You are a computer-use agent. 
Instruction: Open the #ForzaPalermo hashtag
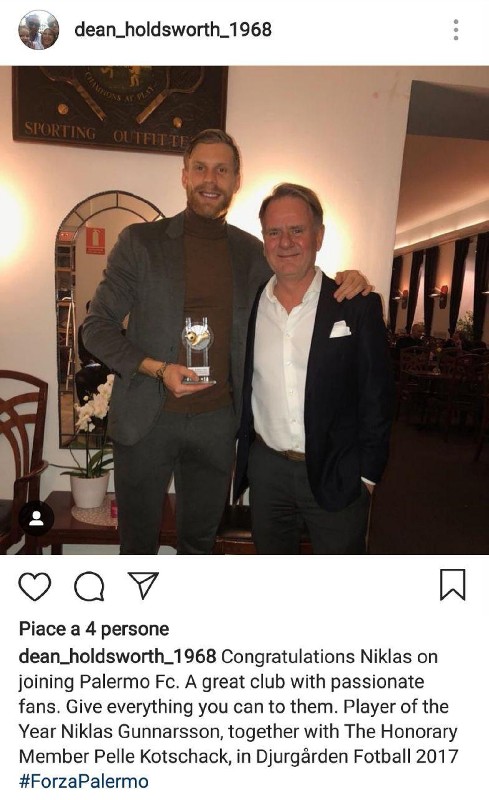(84, 782)
